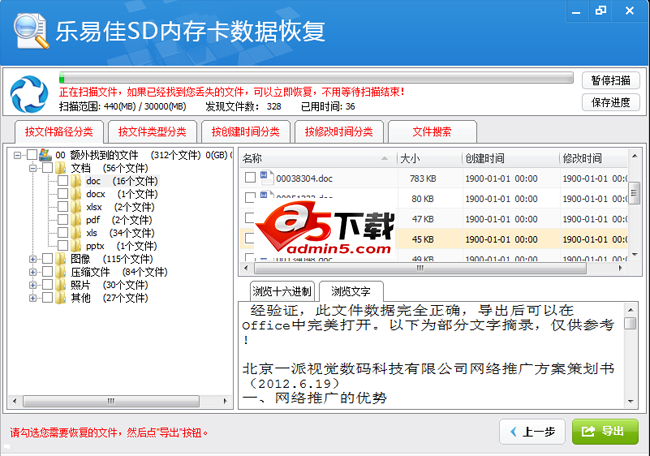
Task: Click the 照片 folder icon
Action: [x=61, y=285]
